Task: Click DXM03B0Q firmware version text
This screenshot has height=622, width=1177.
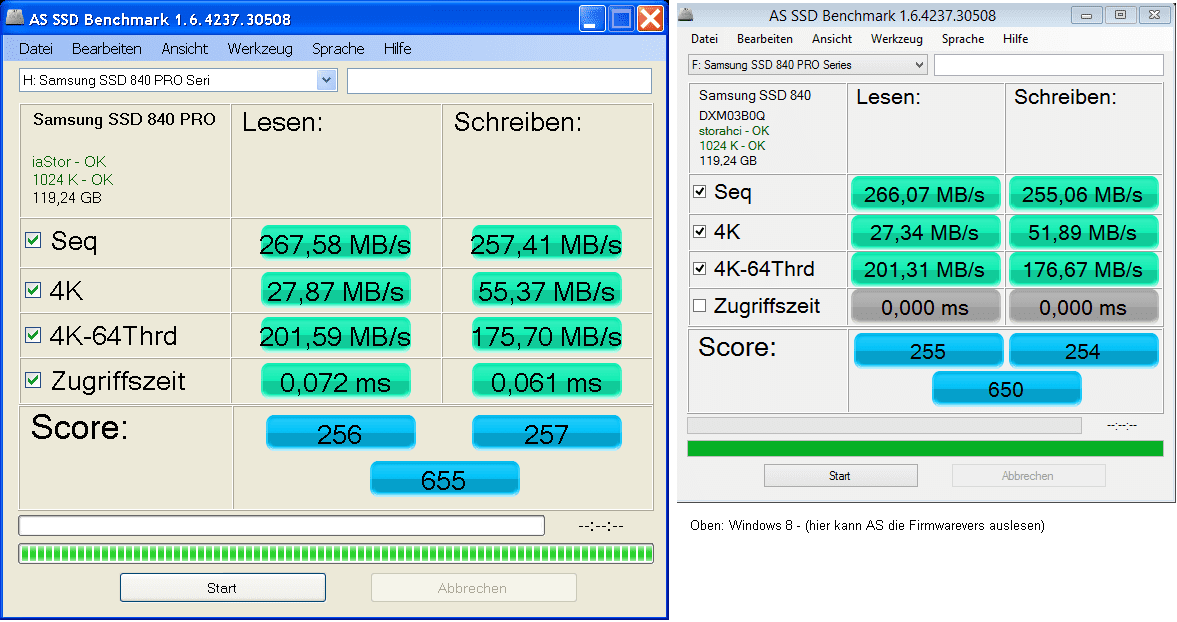Action: [x=732, y=116]
